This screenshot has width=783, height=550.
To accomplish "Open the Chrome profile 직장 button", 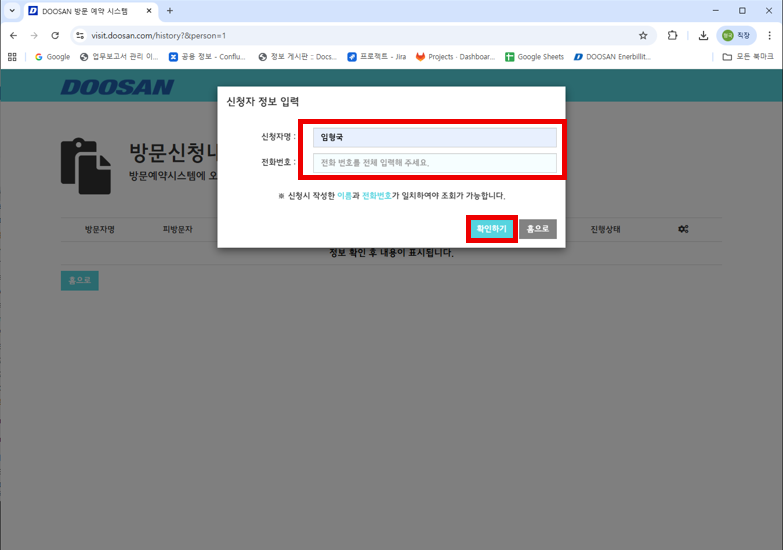I will pyautogui.click(x=736, y=35).
